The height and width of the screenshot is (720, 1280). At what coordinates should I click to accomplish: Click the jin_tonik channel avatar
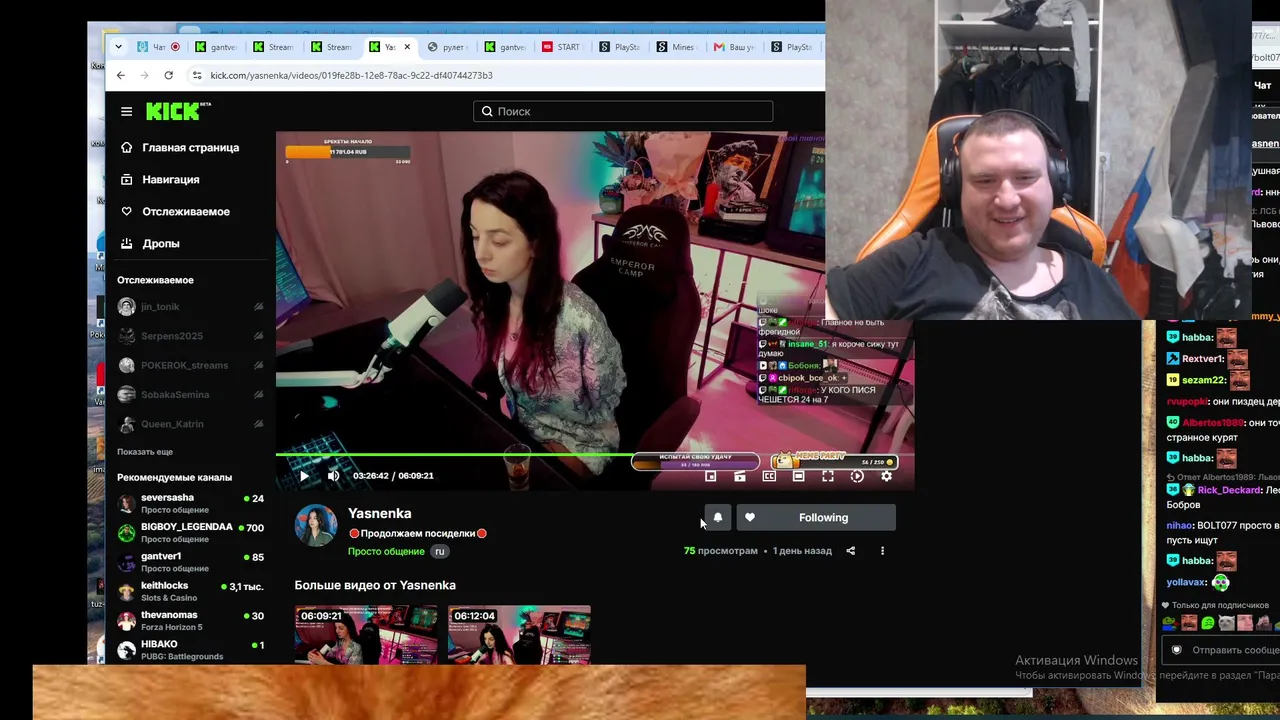[x=126, y=307]
